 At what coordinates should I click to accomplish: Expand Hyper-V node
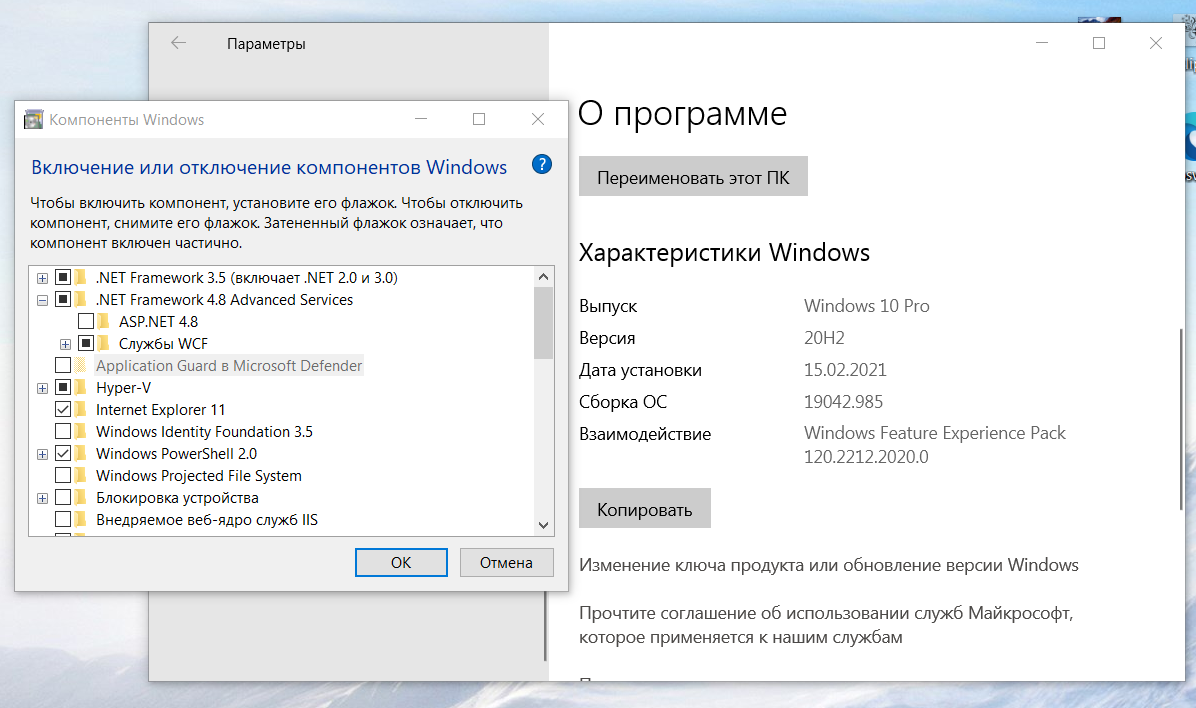point(43,389)
